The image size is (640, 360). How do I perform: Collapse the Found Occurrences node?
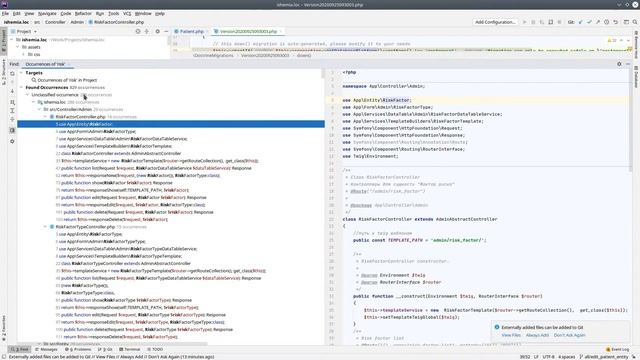pos(21,87)
